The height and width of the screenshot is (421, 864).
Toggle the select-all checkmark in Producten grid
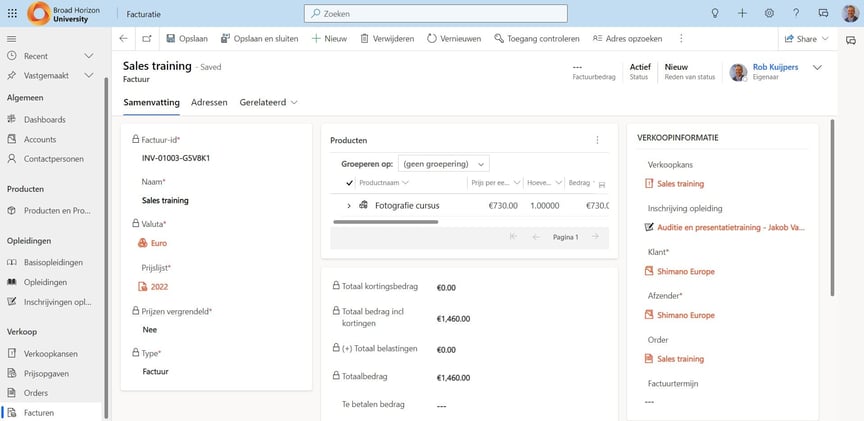click(x=349, y=183)
